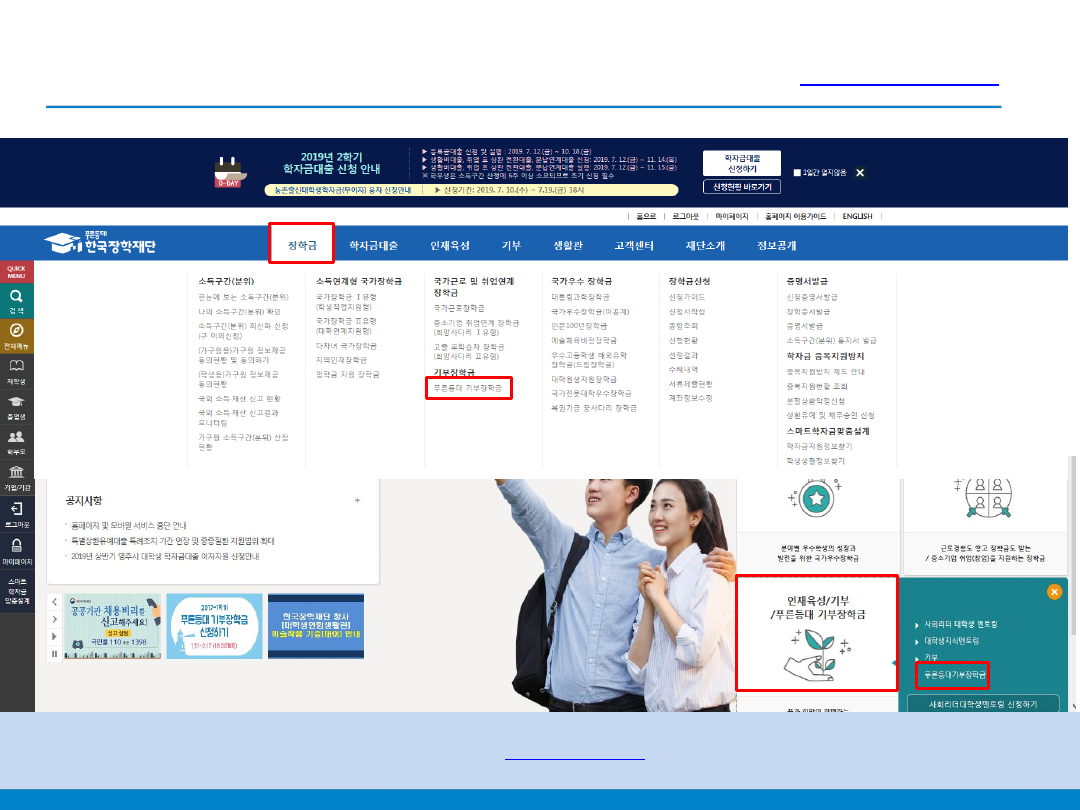1080x810 pixels.
Task: Expand 공지사항 with the plus button
Action: click(357, 500)
